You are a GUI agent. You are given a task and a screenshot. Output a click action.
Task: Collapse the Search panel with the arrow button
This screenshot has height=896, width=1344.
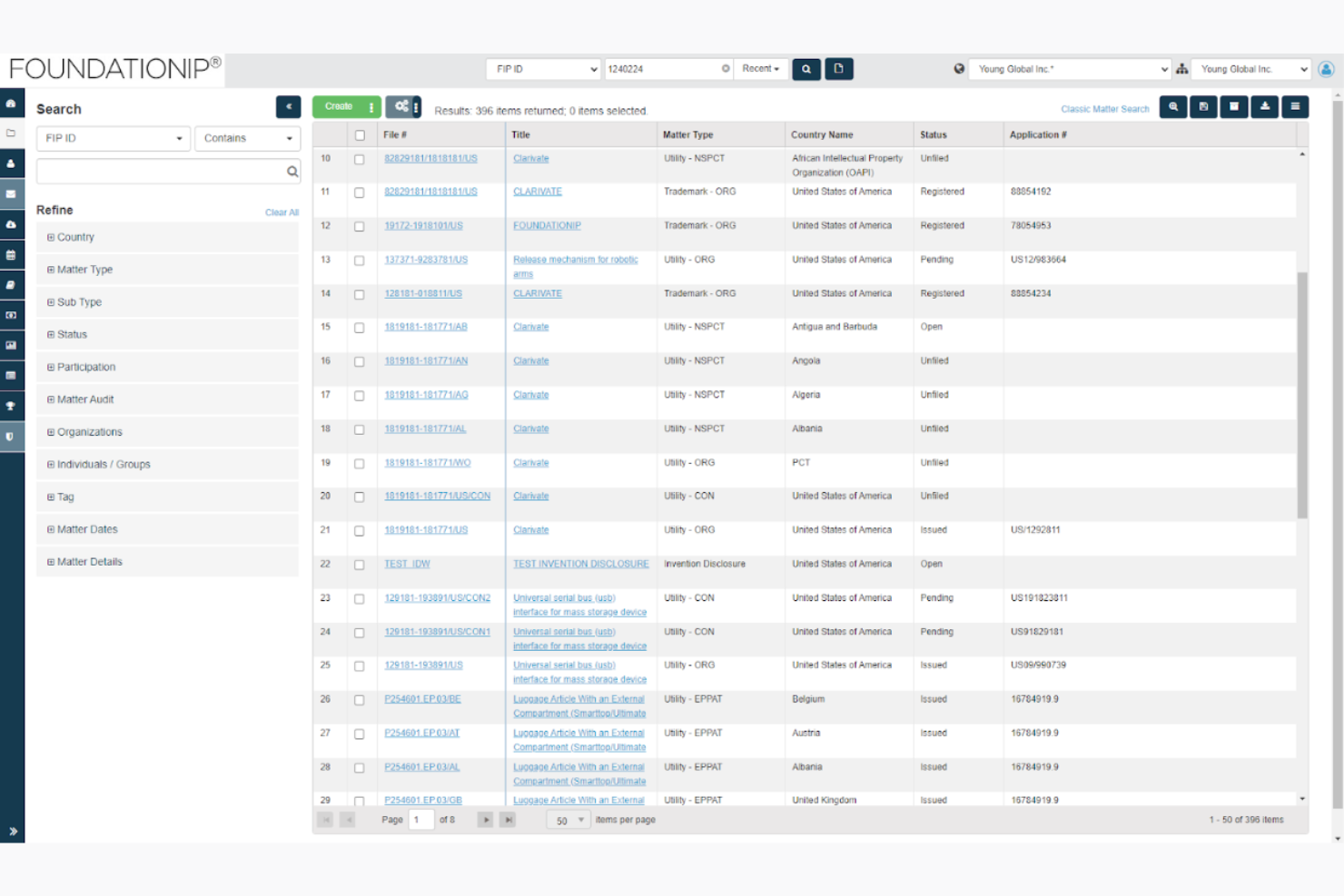click(288, 107)
